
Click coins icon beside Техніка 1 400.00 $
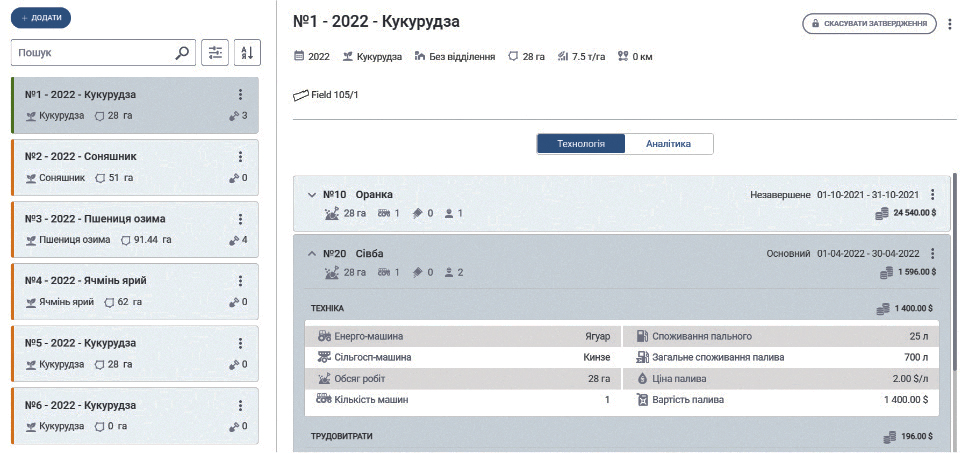pyautogui.click(x=882, y=309)
